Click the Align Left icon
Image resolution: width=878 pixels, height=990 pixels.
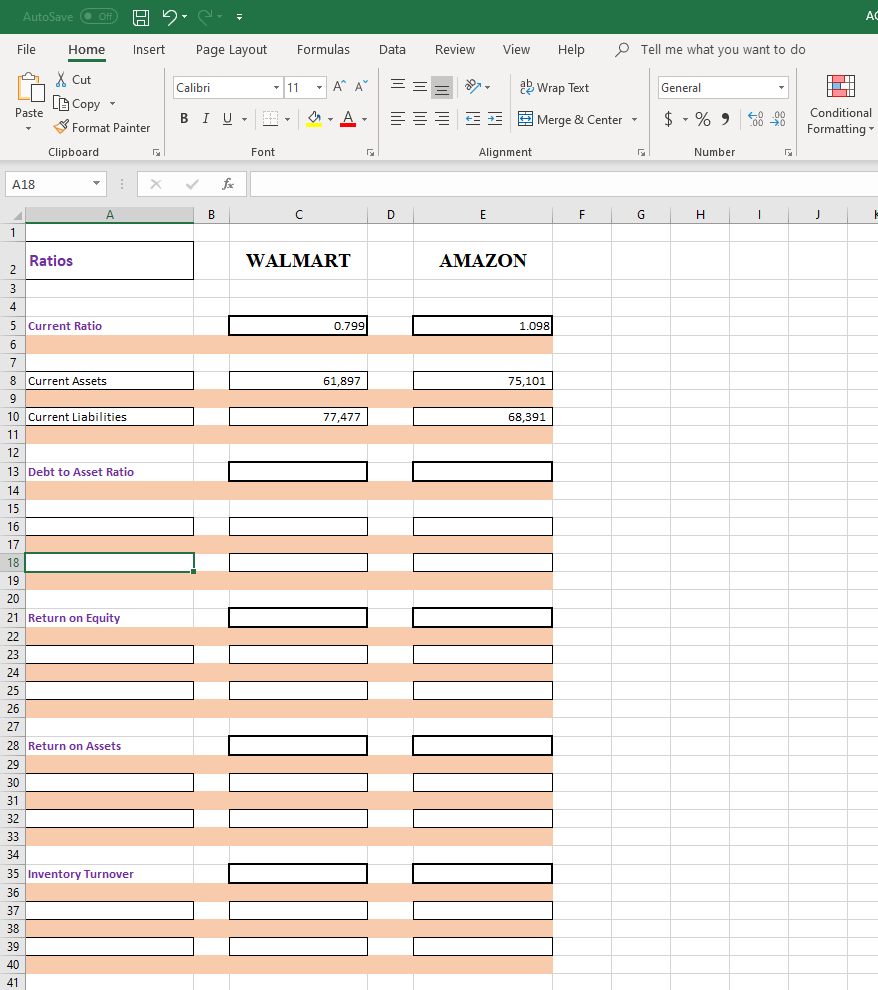pyautogui.click(x=398, y=119)
